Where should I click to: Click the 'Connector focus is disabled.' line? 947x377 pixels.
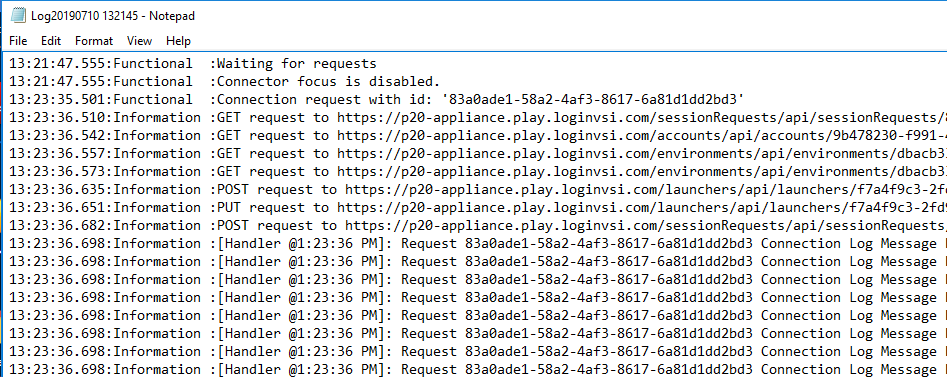coord(329,82)
